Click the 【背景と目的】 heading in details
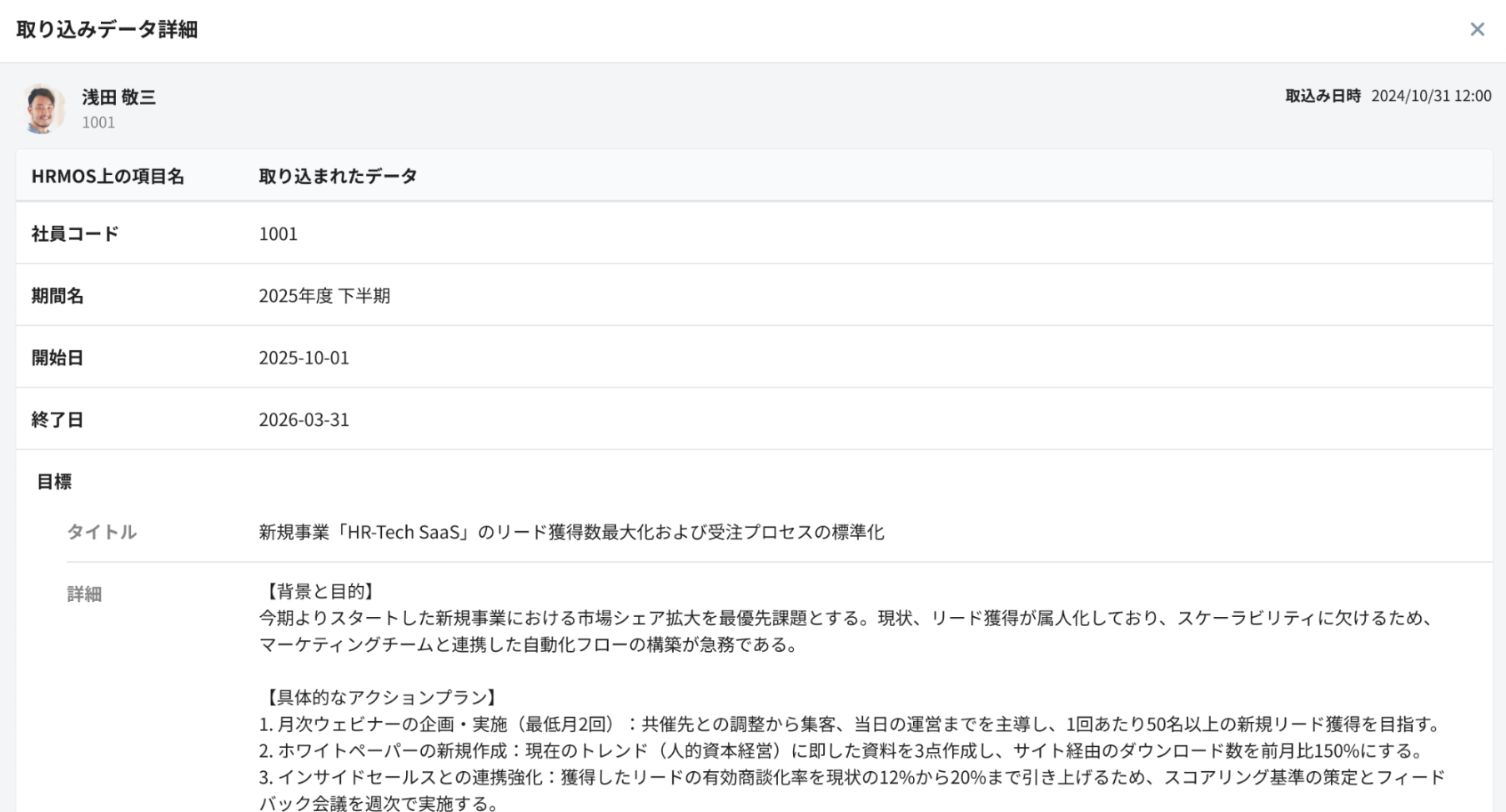 pyautogui.click(x=320, y=592)
